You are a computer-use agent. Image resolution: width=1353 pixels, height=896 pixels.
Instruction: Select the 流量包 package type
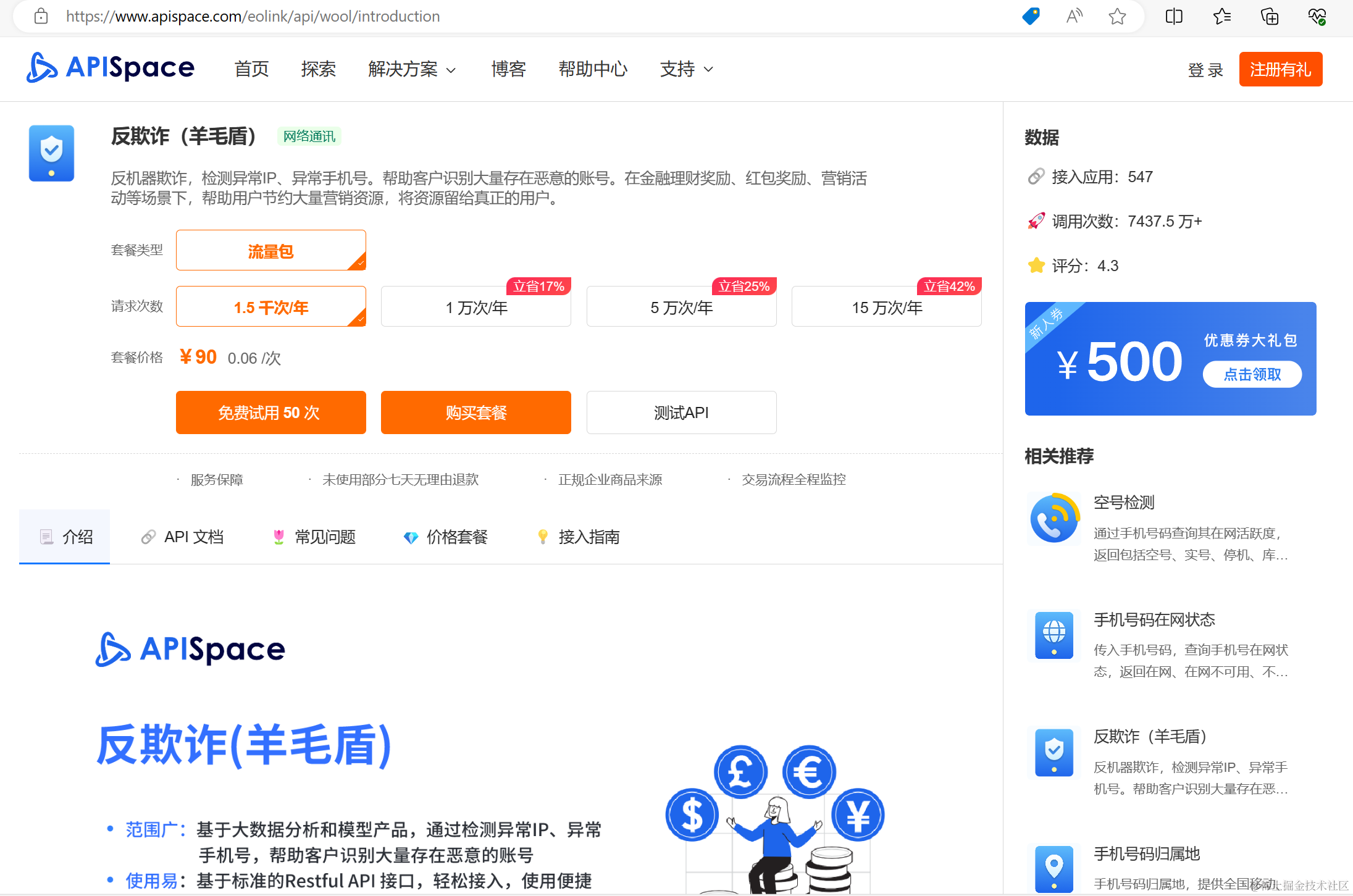click(270, 251)
